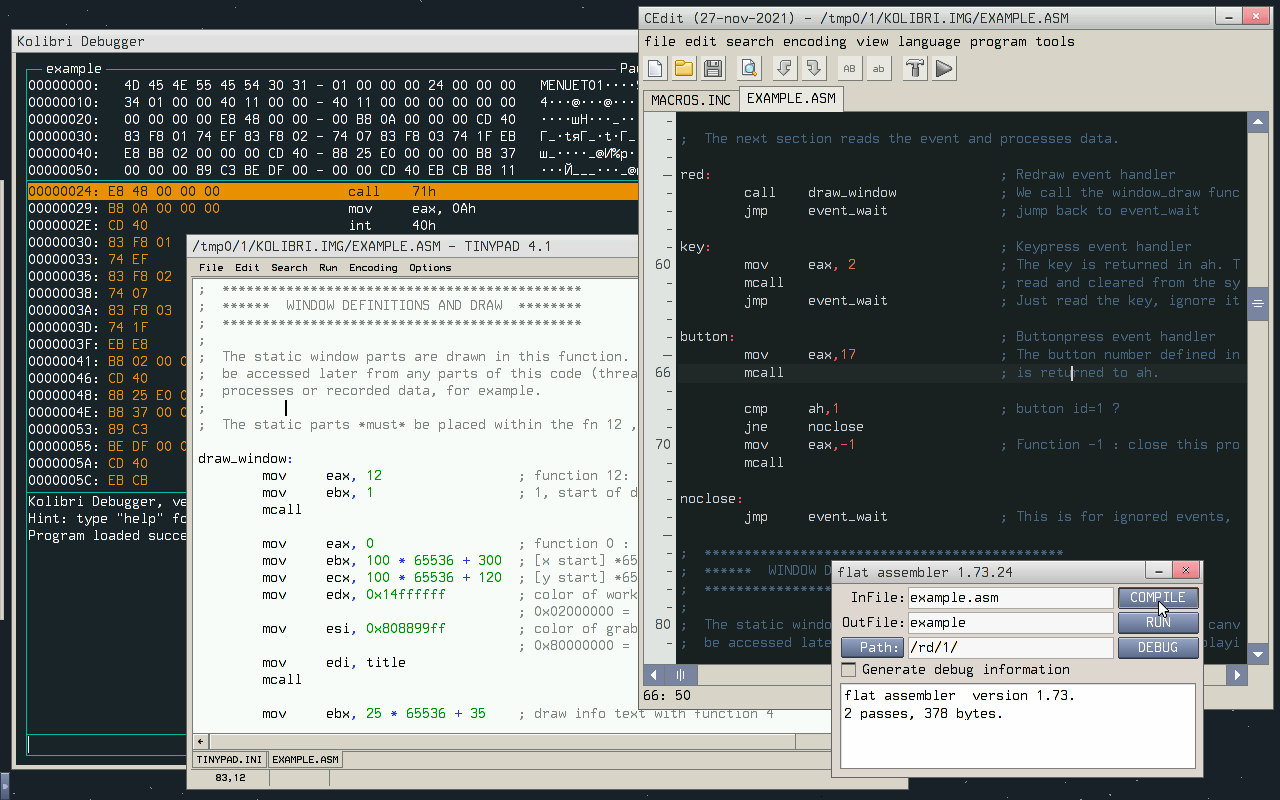Image resolution: width=1280 pixels, height=800 pixels.
Task: Convert selection to uppercase with AB icon
Action: coord(849,68)
